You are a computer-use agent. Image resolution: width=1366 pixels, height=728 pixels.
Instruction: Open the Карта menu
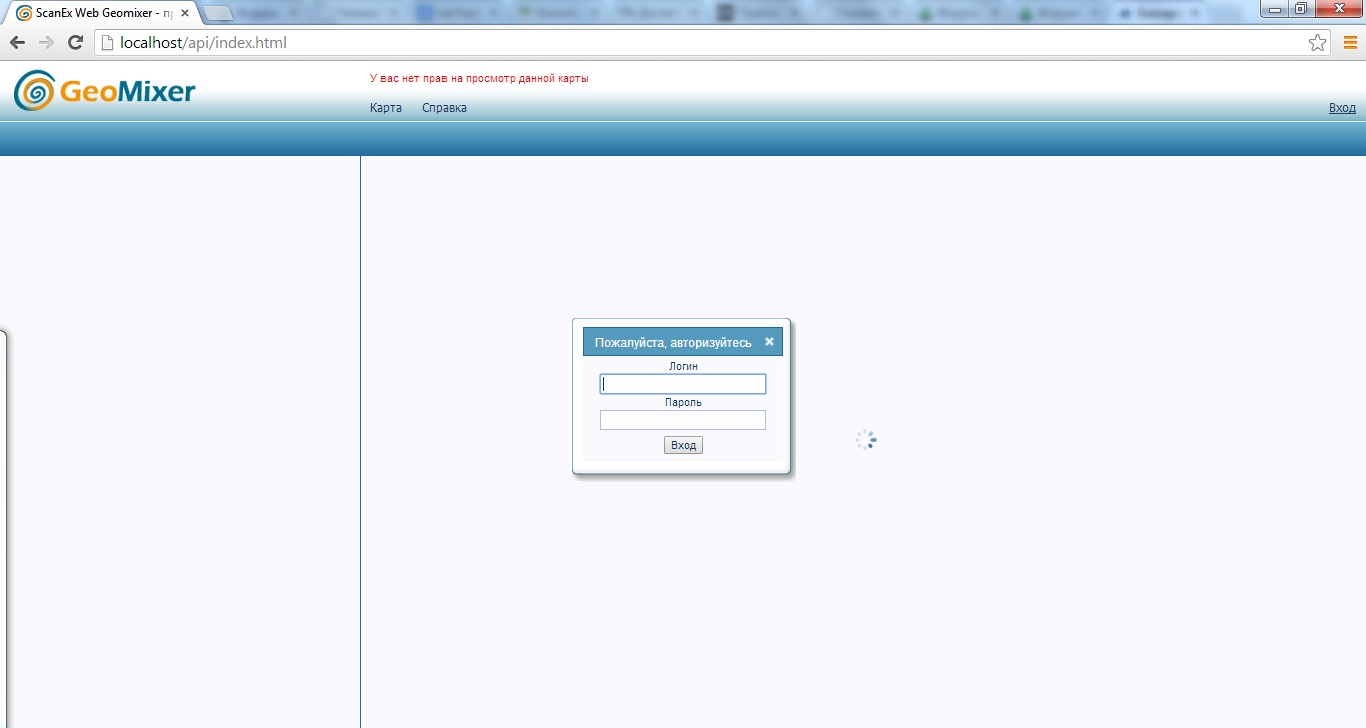[386, 108]
